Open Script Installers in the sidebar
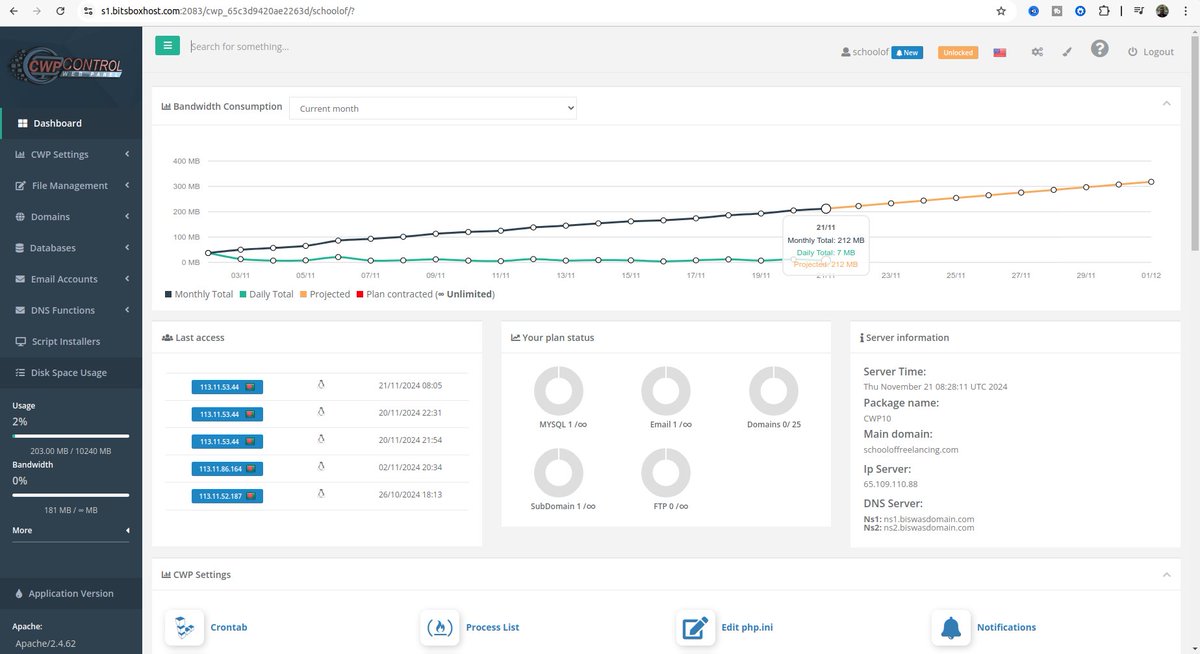 (71, 341)
